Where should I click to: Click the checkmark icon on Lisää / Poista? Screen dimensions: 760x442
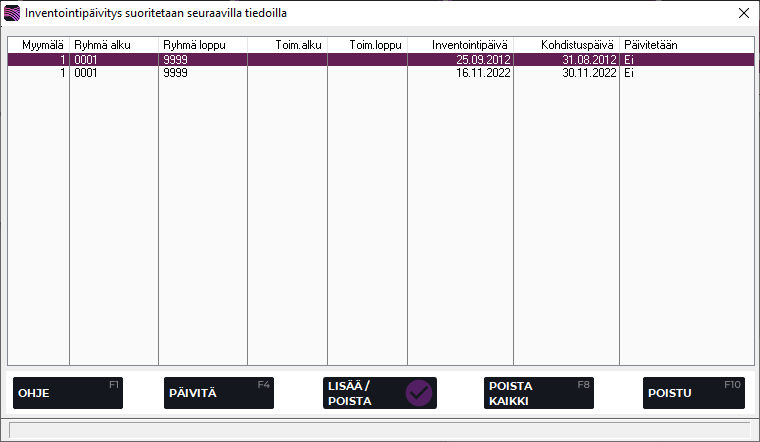point(418,393)
